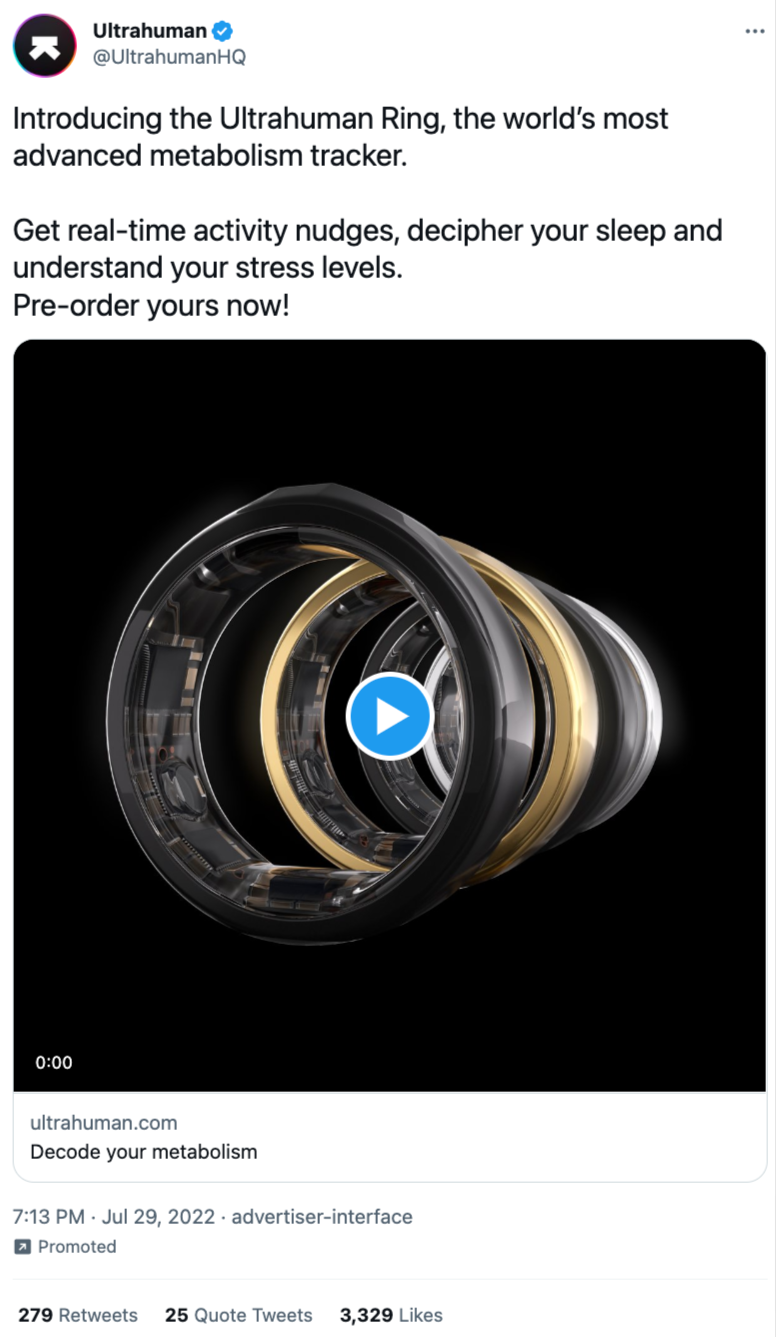This screenshot has height=1337, width=776.
Task: Click the blue verified badge
Action: pyautogui.click(x=223, y=32)
